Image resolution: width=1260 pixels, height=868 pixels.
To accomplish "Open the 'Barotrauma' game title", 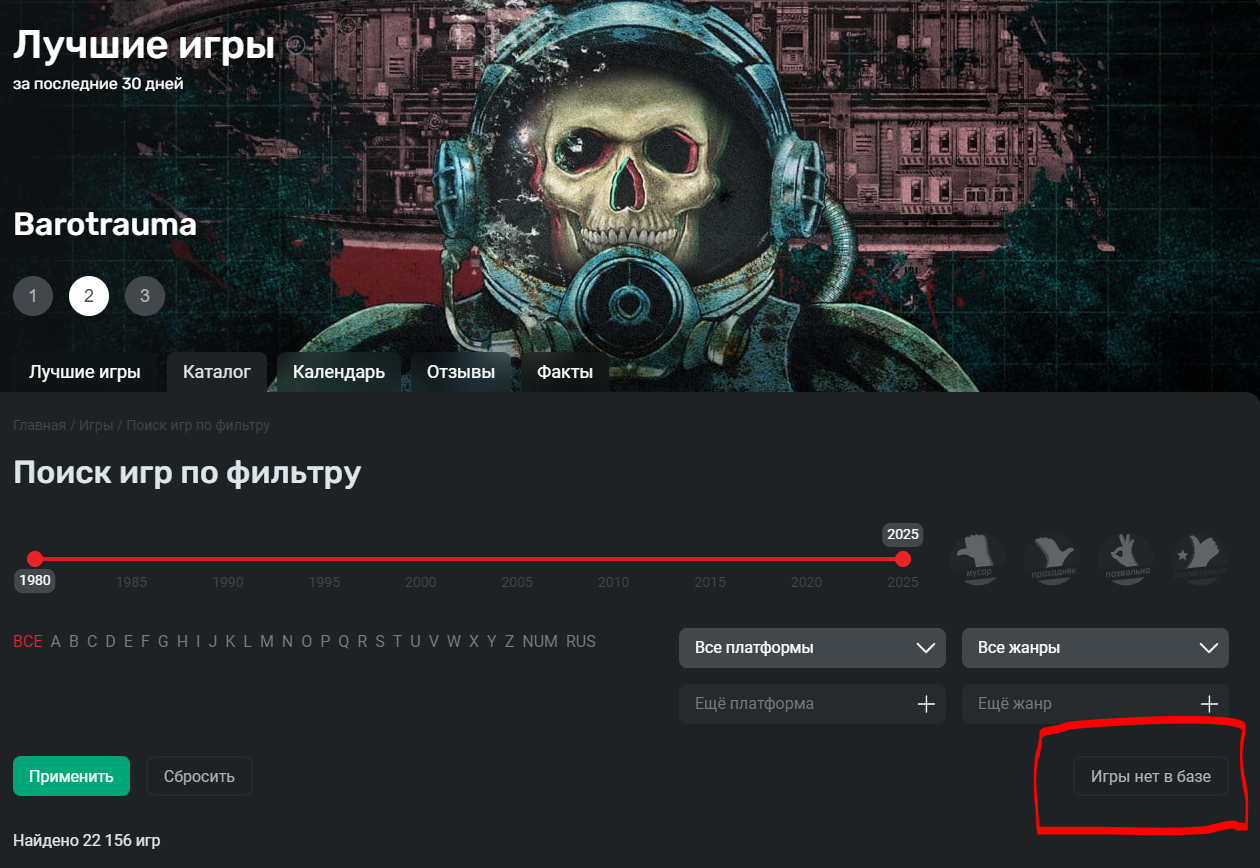I will coord(105,224).
